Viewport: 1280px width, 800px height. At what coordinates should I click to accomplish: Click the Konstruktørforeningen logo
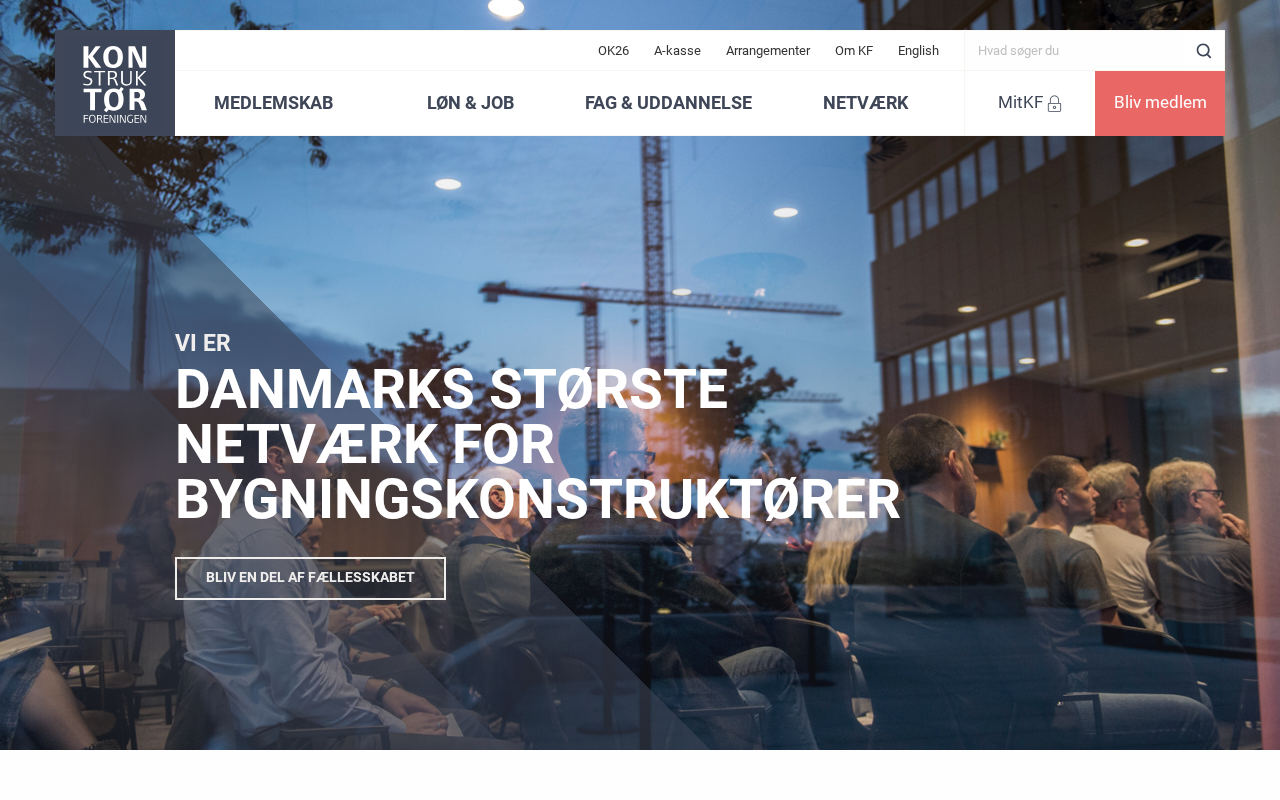pos(115,83)
